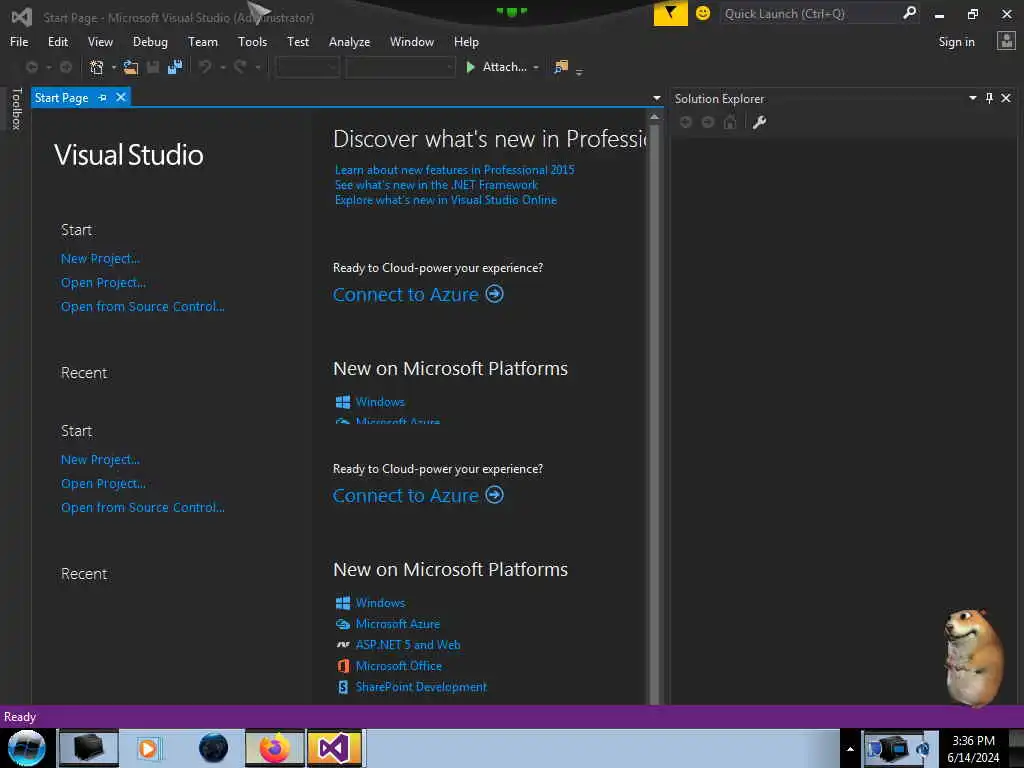Click the Solution Explorer Home icon
This screenshot has height=768, width=1024.
(730, 122)
